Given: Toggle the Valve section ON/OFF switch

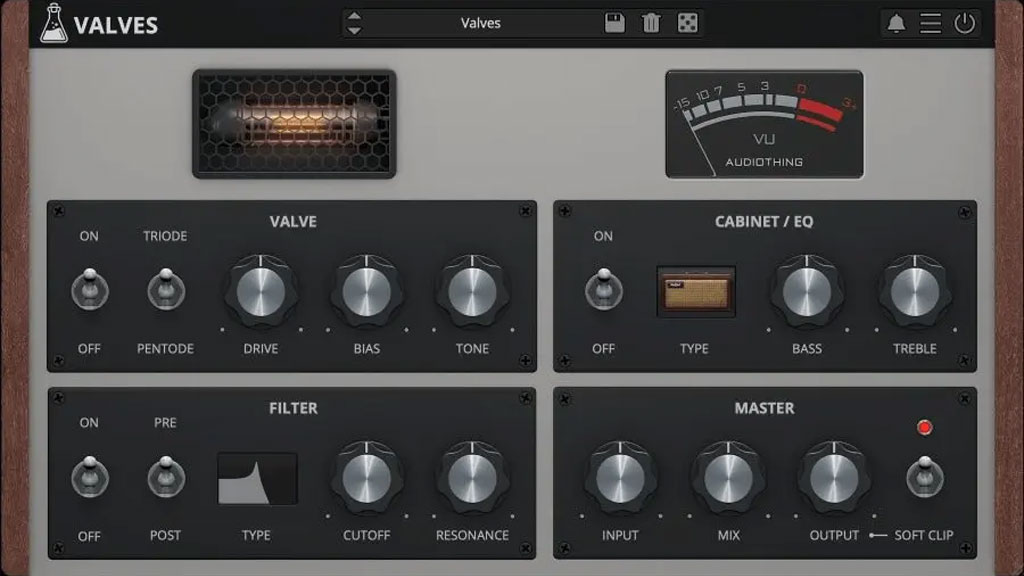Looking at the screenshot, I should click(x=89, y=289).
